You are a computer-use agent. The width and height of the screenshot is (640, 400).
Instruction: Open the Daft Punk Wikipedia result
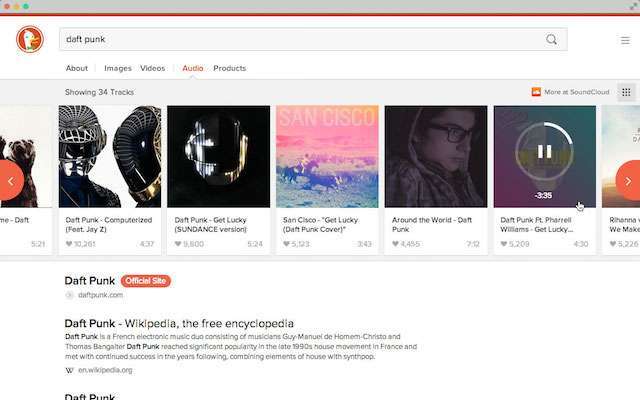(x=179, y=324)
